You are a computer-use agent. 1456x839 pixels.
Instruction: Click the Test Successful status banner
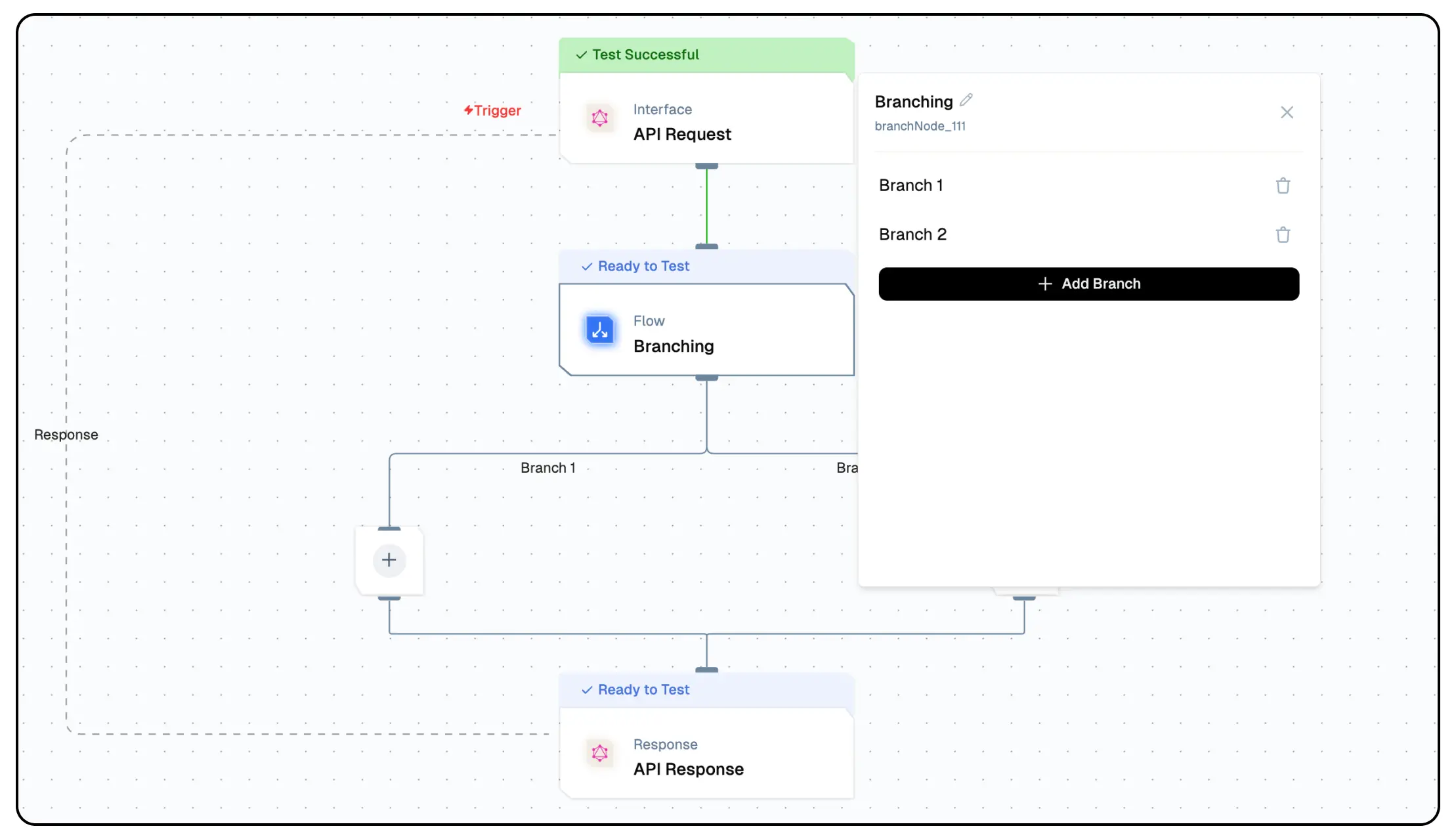(x=645, y=55)
